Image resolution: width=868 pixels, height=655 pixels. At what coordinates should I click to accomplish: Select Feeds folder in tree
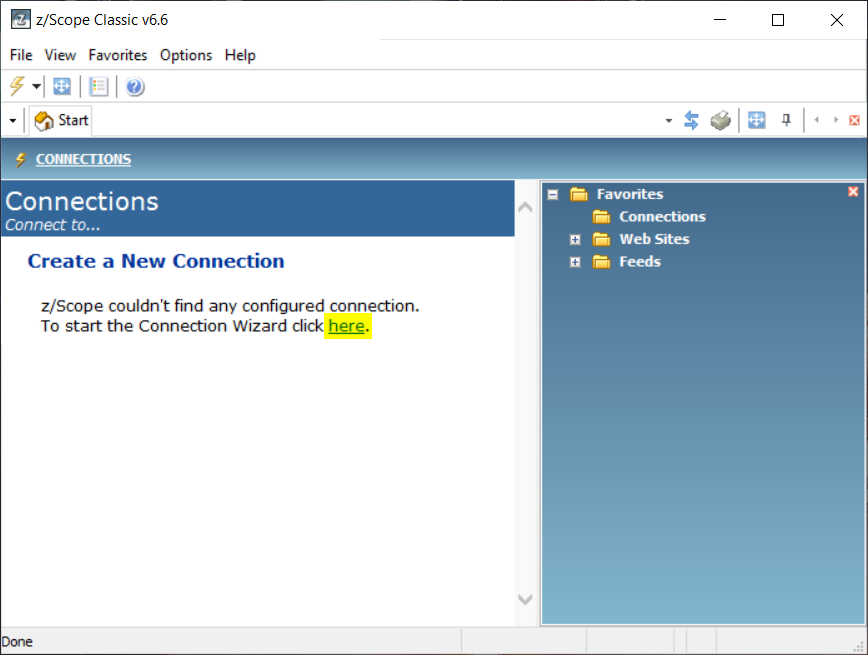click(x=640, y=261)
